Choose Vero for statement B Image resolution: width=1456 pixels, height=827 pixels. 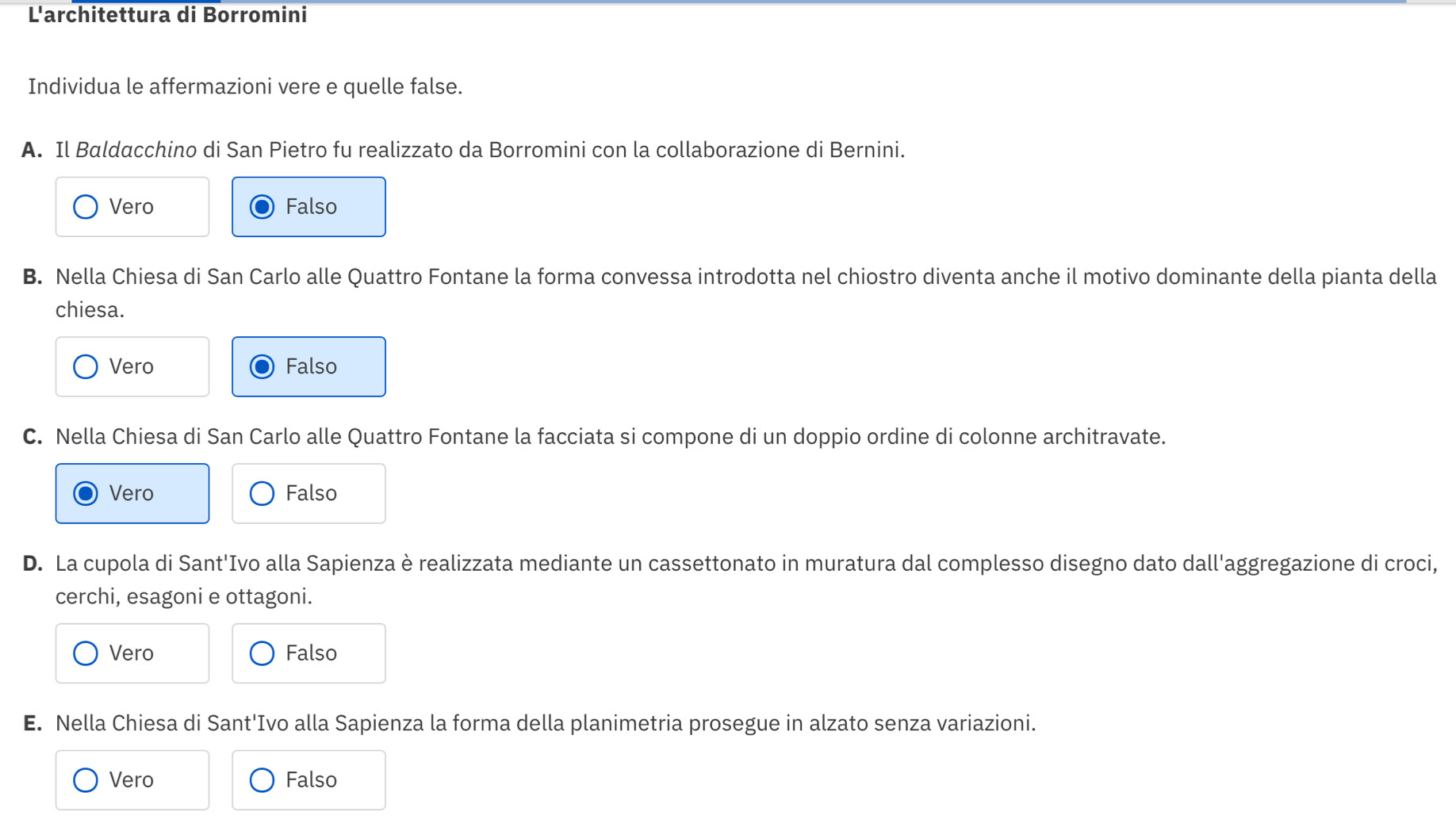tap(132, 366)
